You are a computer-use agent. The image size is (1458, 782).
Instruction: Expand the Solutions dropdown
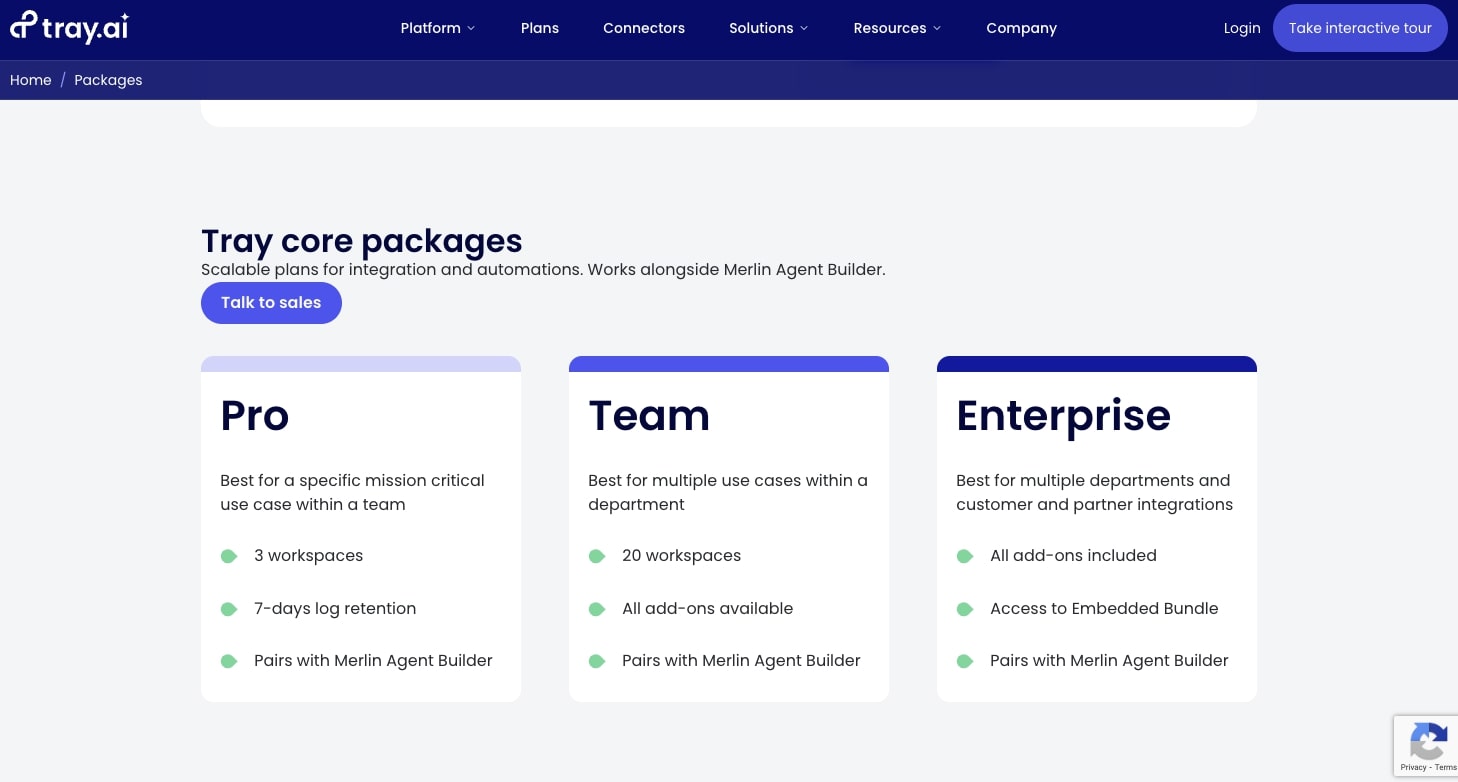click(768, 28)
